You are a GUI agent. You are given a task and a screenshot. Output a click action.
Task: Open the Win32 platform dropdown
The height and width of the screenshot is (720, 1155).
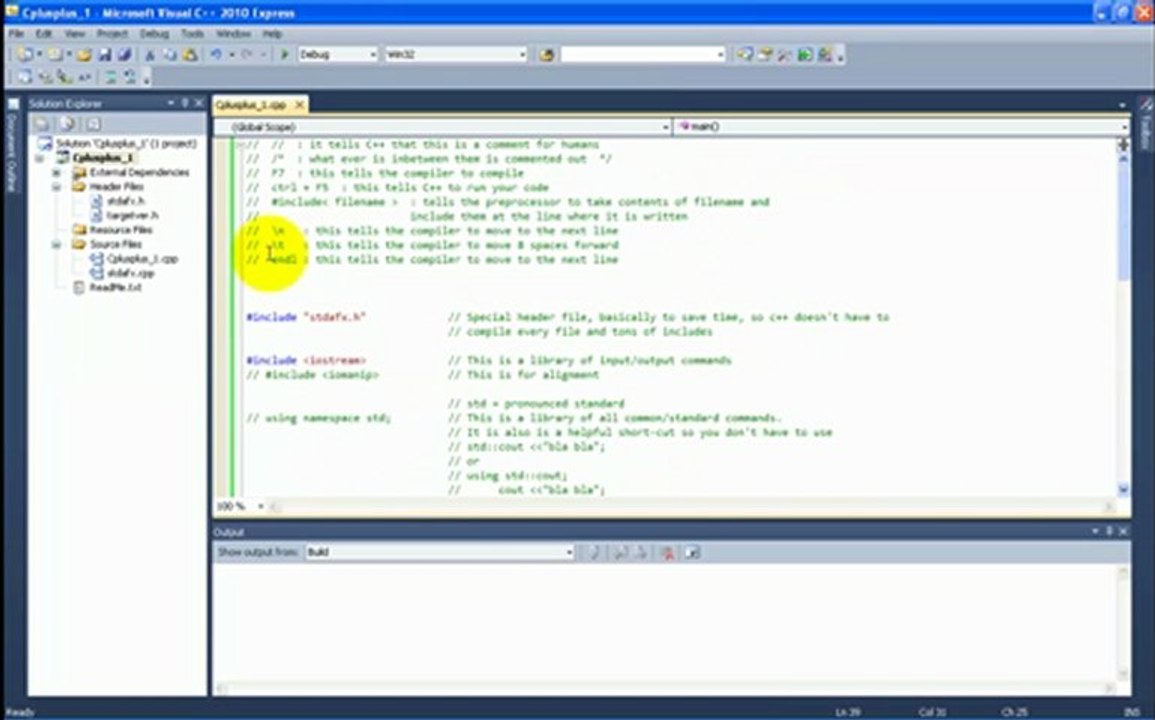click(x=522, y=55)
